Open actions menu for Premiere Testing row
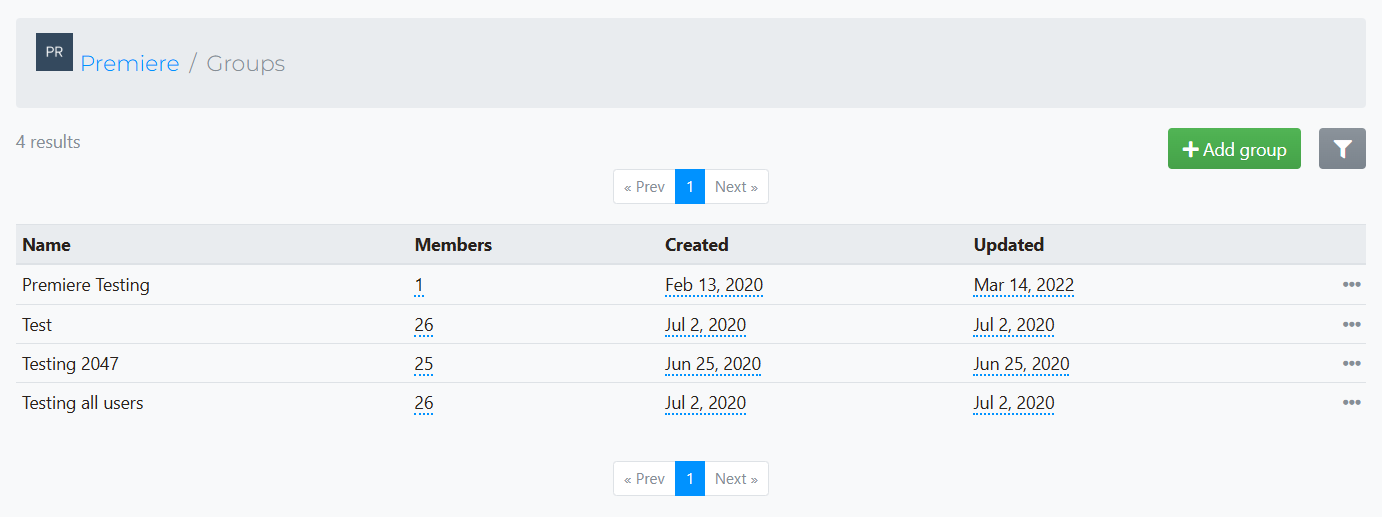Viewport: 1382px width, 517px height. pos(1351,285)
